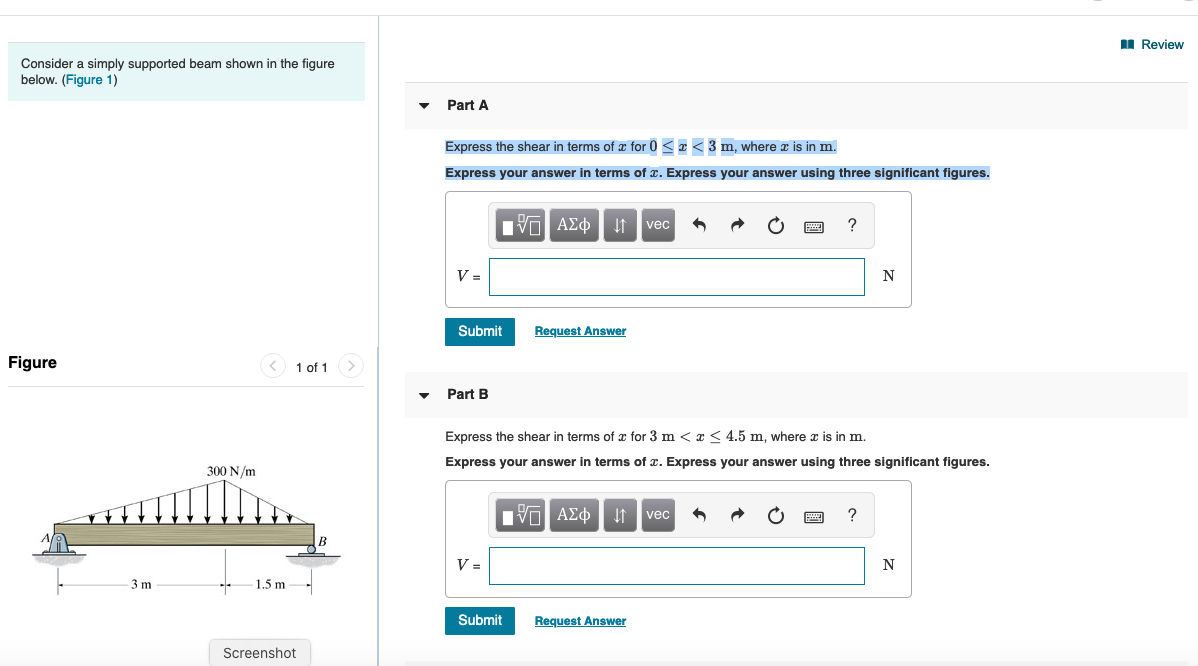Click the 'Part B' heading text
This screenshot has width=1198, height=666.
(x=468, y=394)
